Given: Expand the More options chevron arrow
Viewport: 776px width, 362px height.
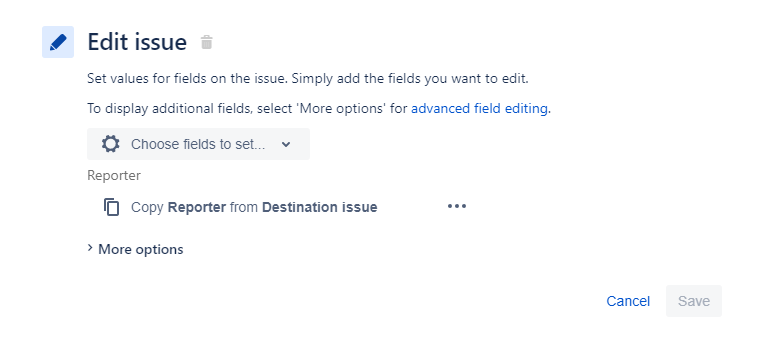Looking at the screenshot, I should pyautogui.click(x=90, y=248).
